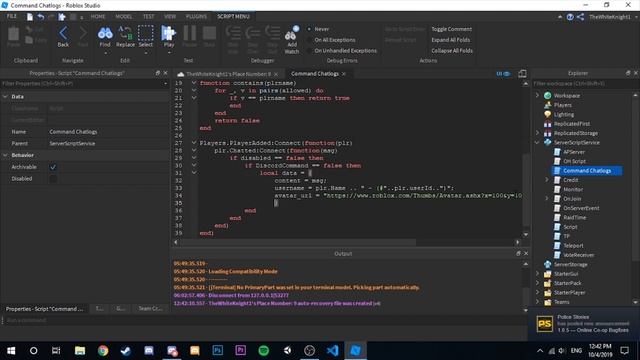The image size is (640, 360).
Task: Click the Add Watch icon
Action: pos(292,34)
